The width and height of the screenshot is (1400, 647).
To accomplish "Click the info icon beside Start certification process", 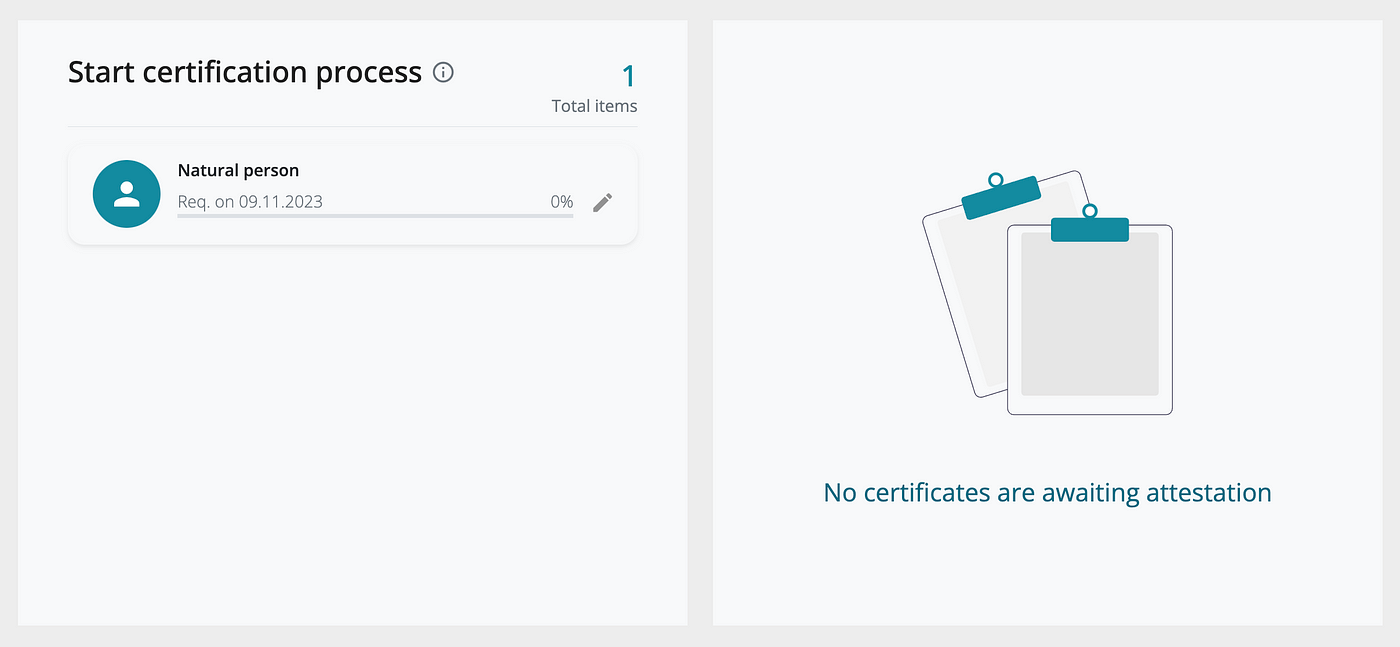I will (443, 72).
